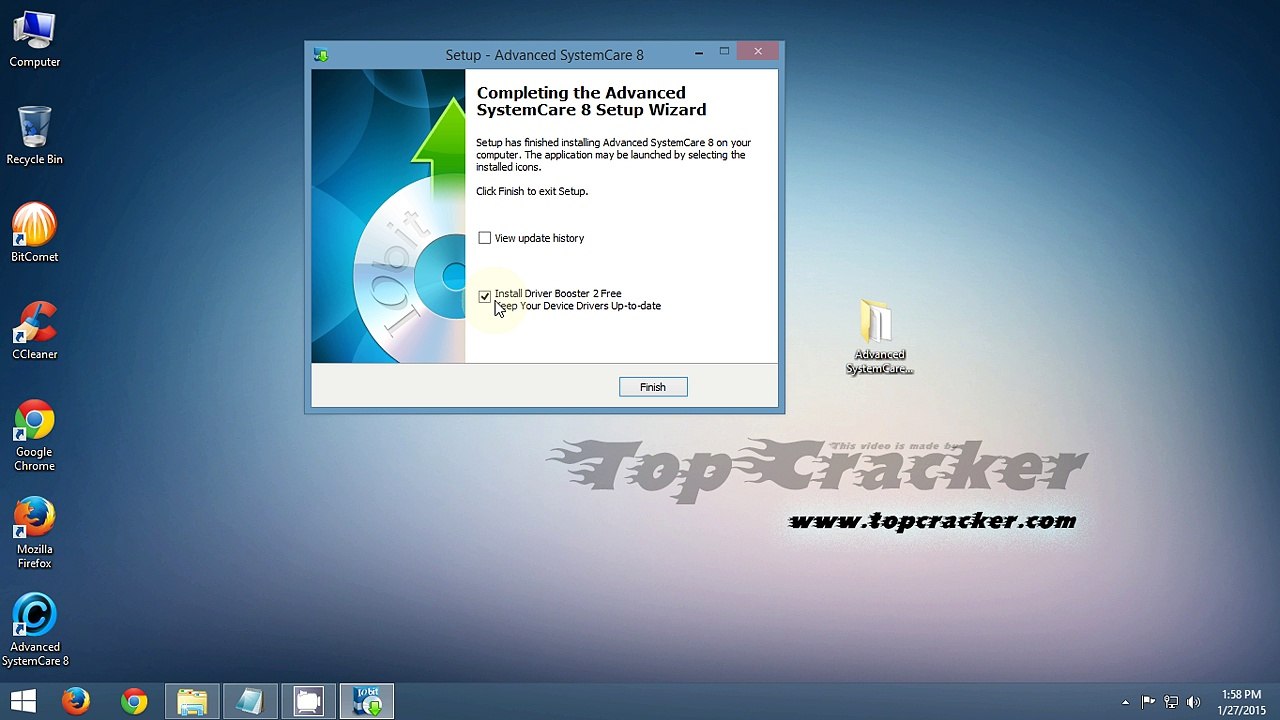Open the Action Center flag icon
The height and width of the screenshot is (720, 1280).
(x=1148, y=702)
